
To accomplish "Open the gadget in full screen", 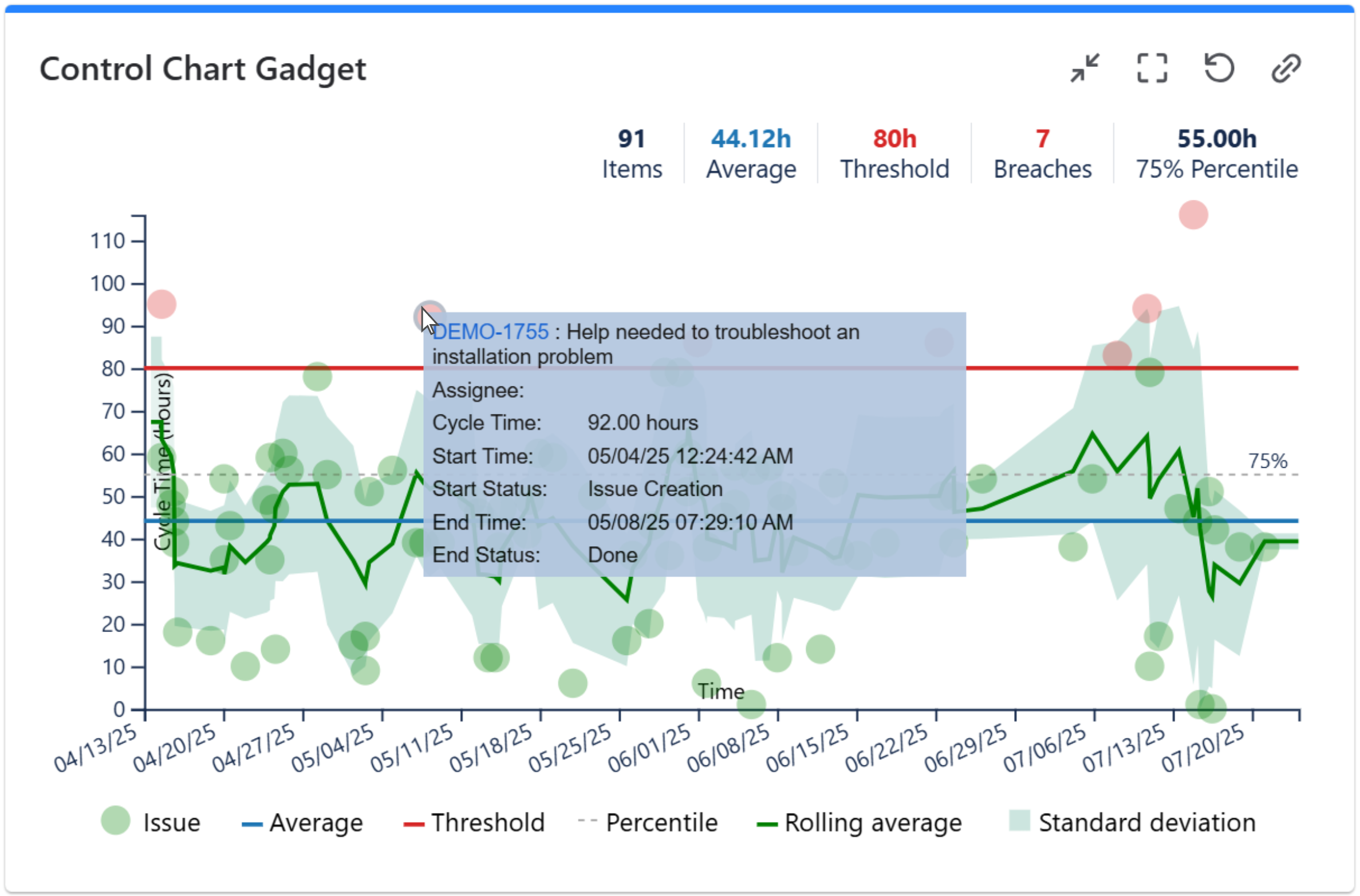I will [x=1151, y=68].
